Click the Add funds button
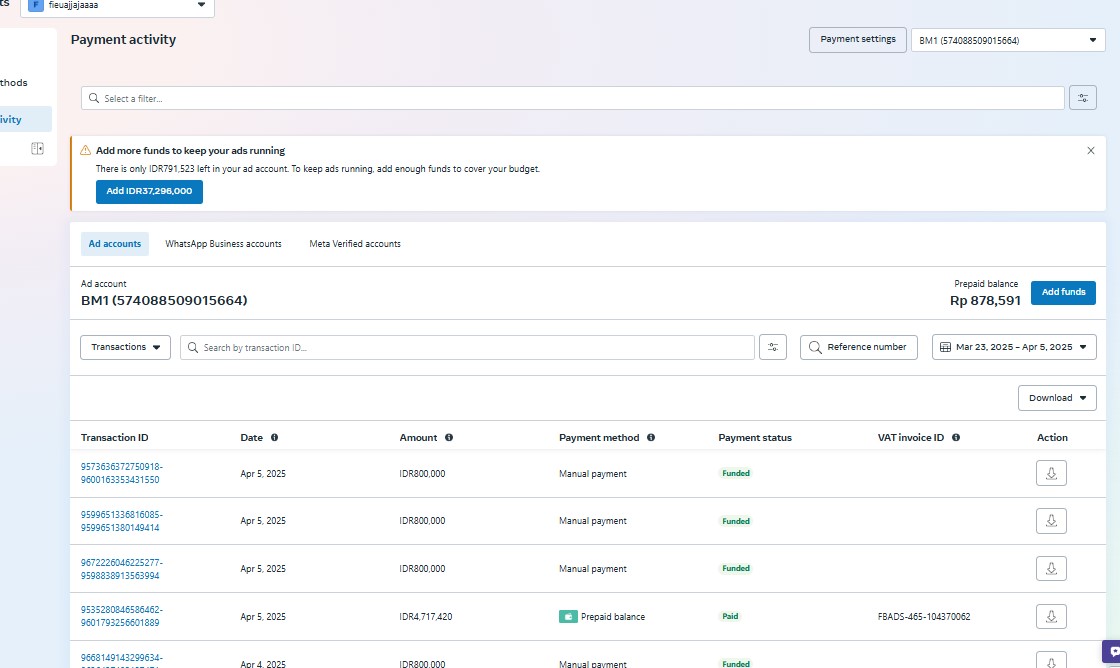Image resolution: width=1120 pixels, height=668 pixels. click(1063, 293)
